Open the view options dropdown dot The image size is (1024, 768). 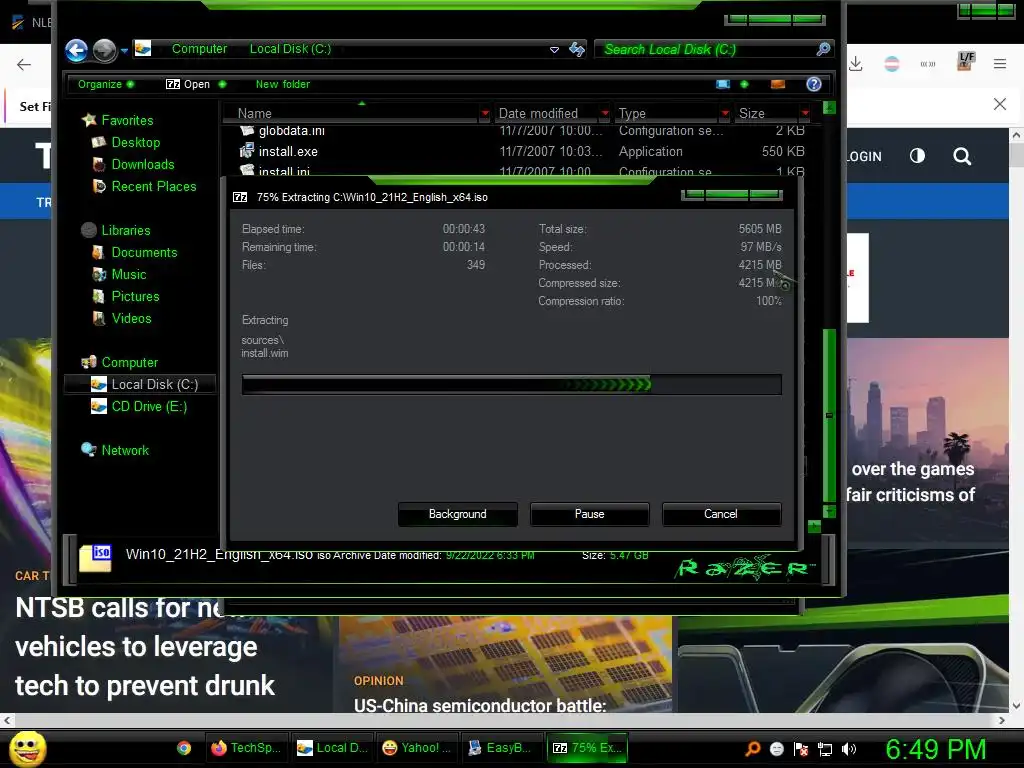coord(744,84)
